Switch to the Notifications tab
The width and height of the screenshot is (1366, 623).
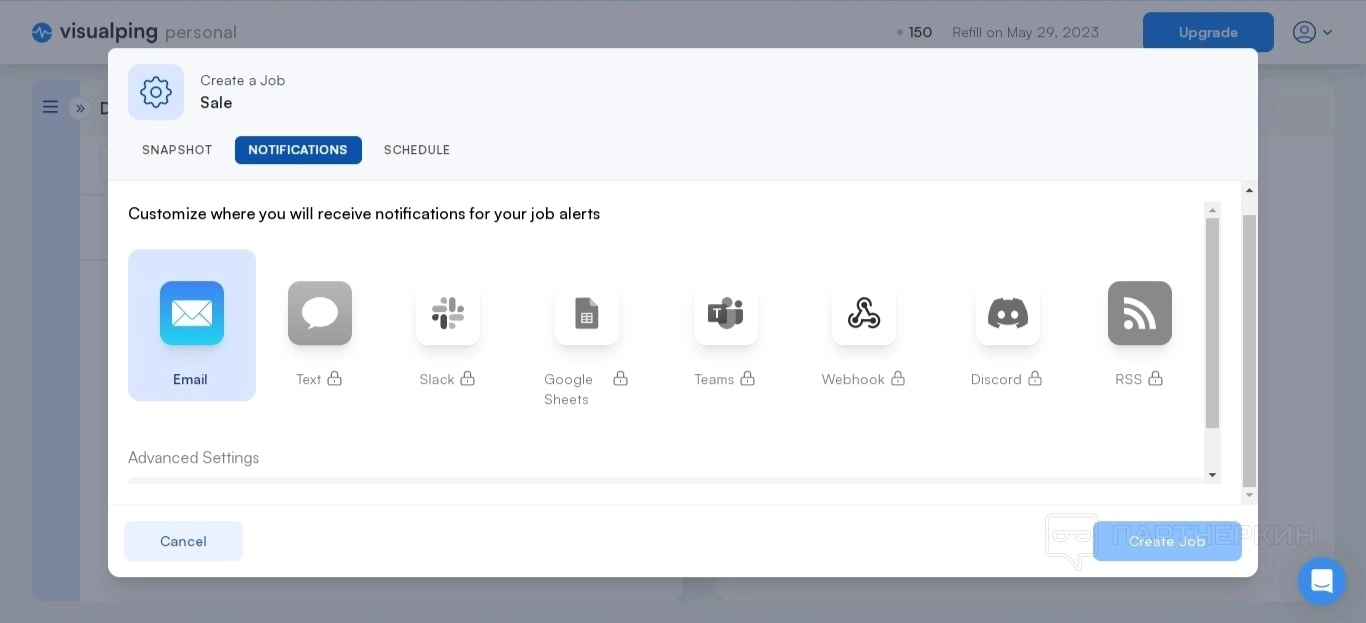coord(298,150)
